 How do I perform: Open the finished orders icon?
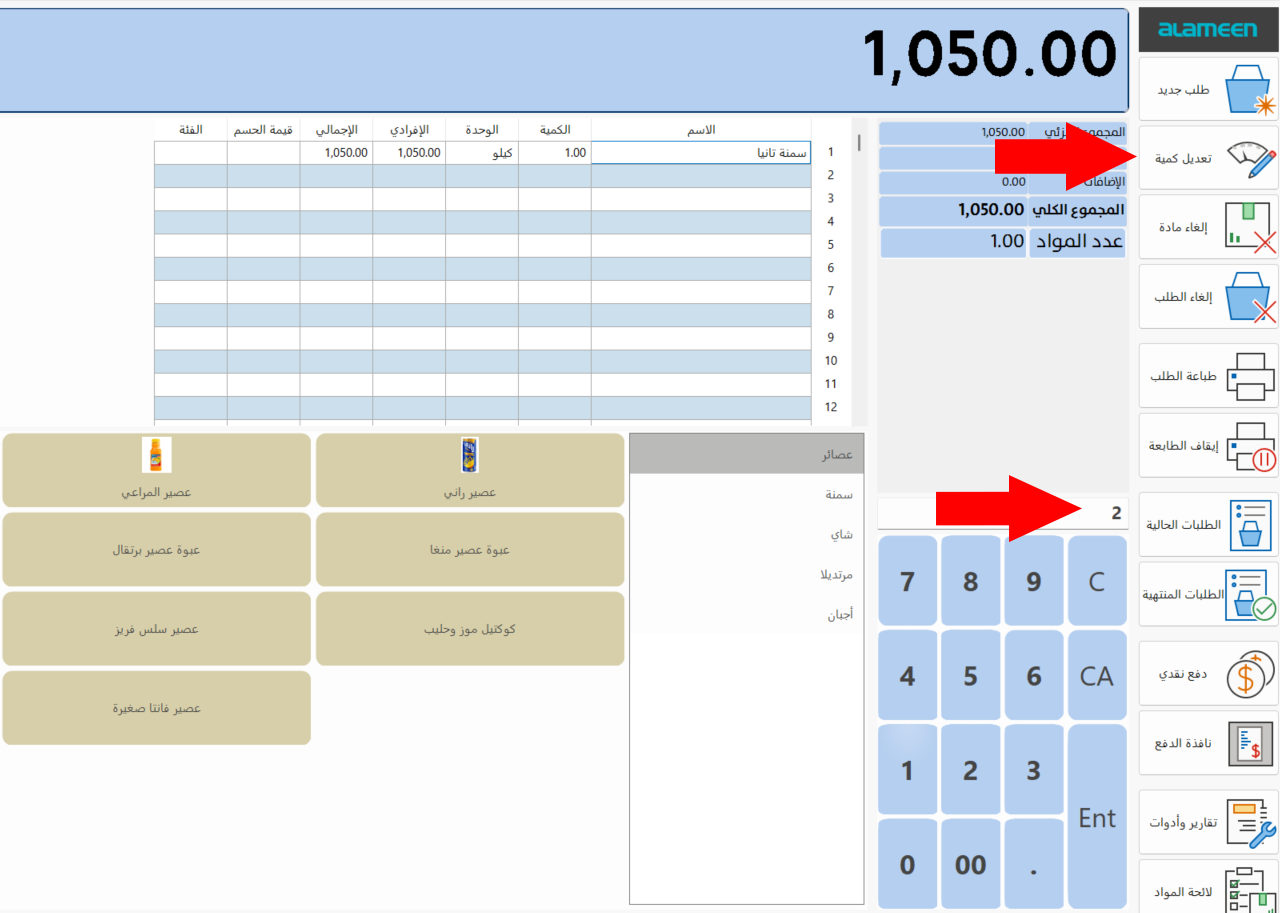[x=1251, y=595]
